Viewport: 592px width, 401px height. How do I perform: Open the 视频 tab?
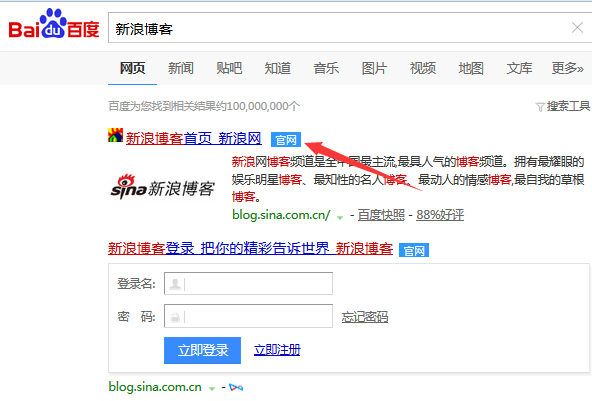pyautogui.click(x=422, y=68)
